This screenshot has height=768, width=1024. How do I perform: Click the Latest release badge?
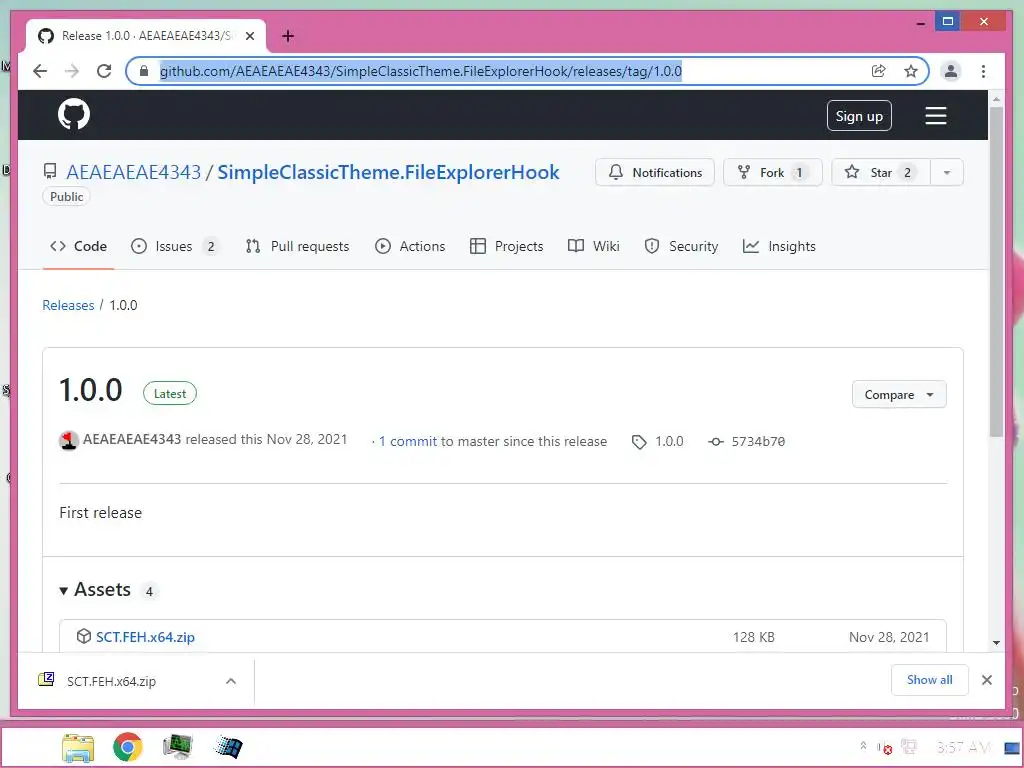pos(170,393)
